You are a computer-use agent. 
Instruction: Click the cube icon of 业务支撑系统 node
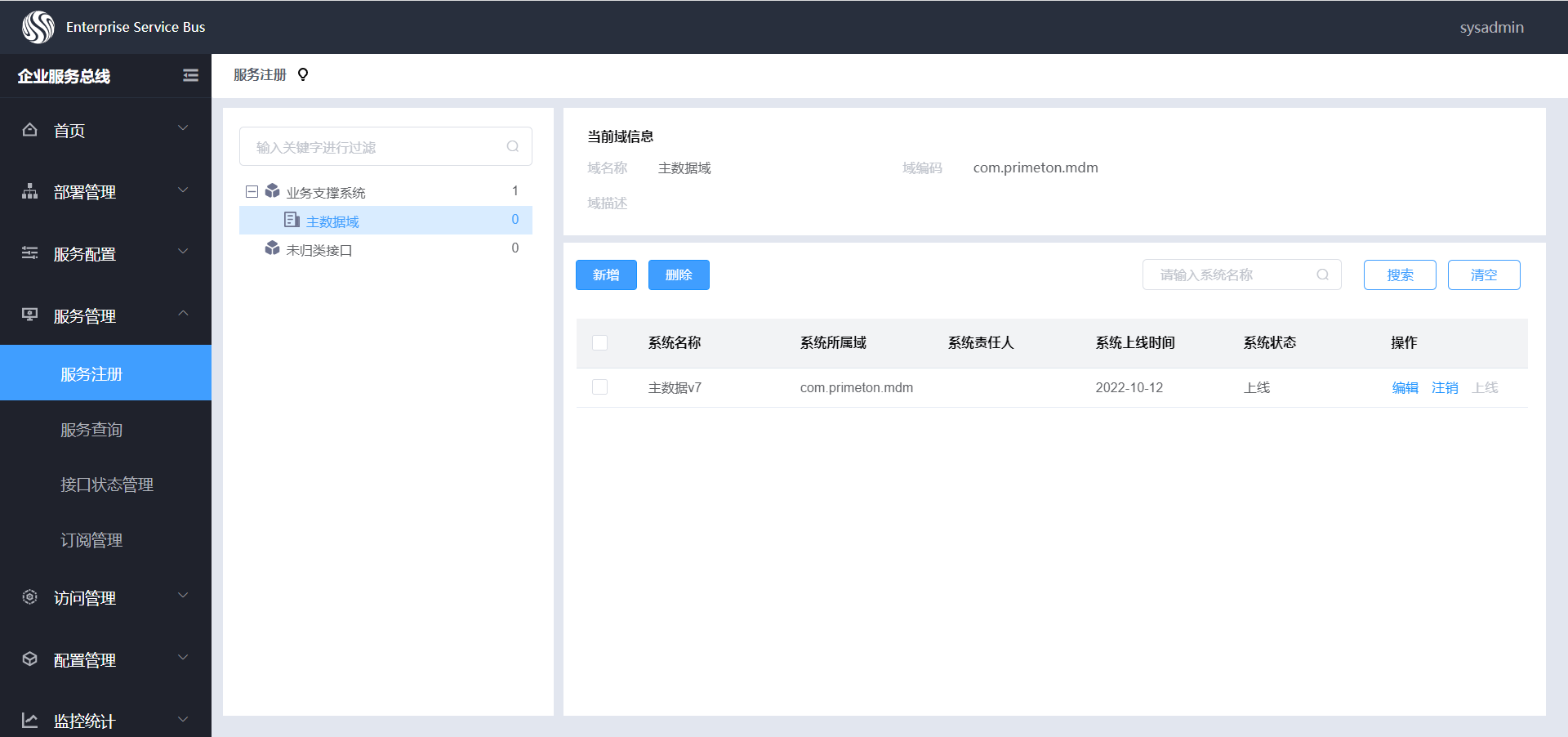[273, 191]
